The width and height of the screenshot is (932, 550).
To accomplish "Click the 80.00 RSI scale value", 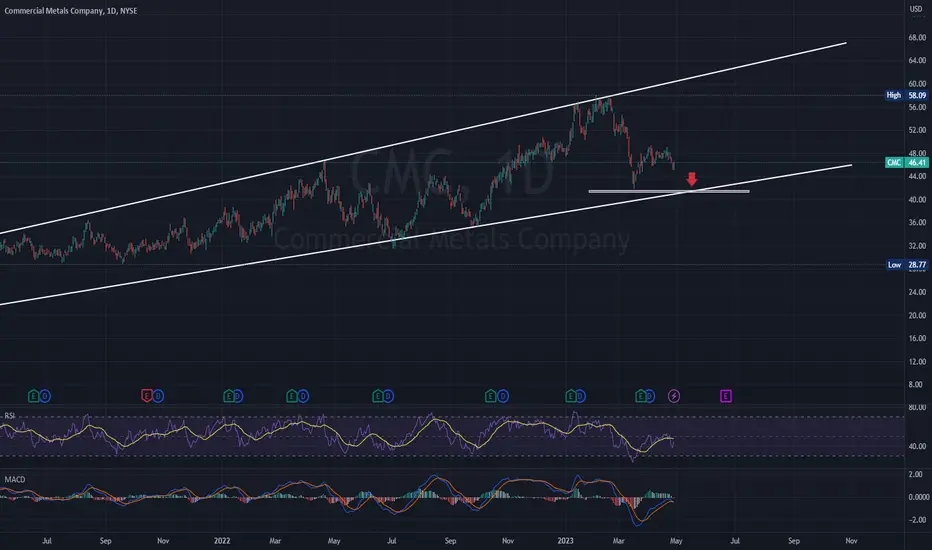I will tap(917, 407).
